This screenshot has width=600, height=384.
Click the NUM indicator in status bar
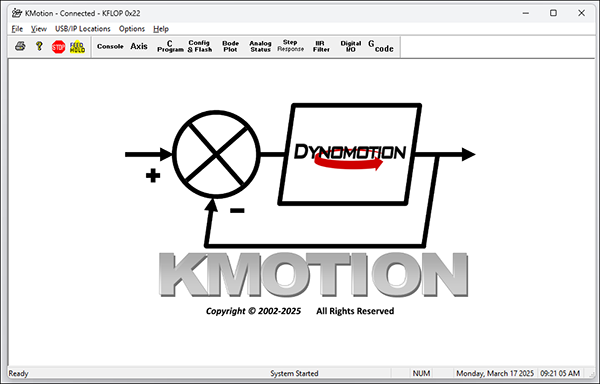pos(421,373)
